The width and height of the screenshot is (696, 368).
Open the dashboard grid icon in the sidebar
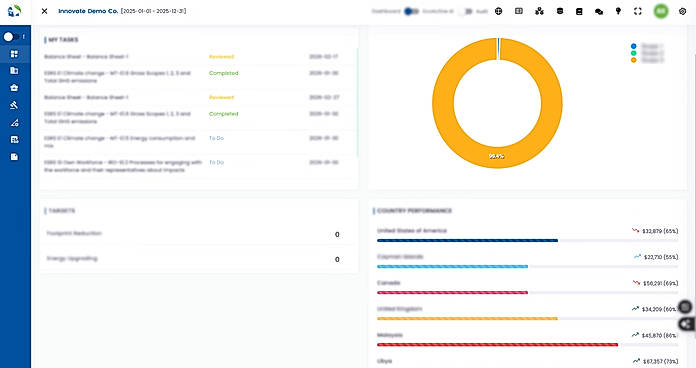tap(14, 54)
